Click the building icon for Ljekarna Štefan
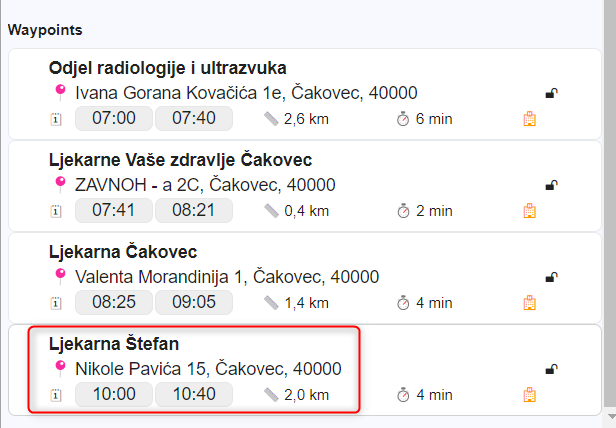The height and width of the screenshot is (428, 616). 530,395
